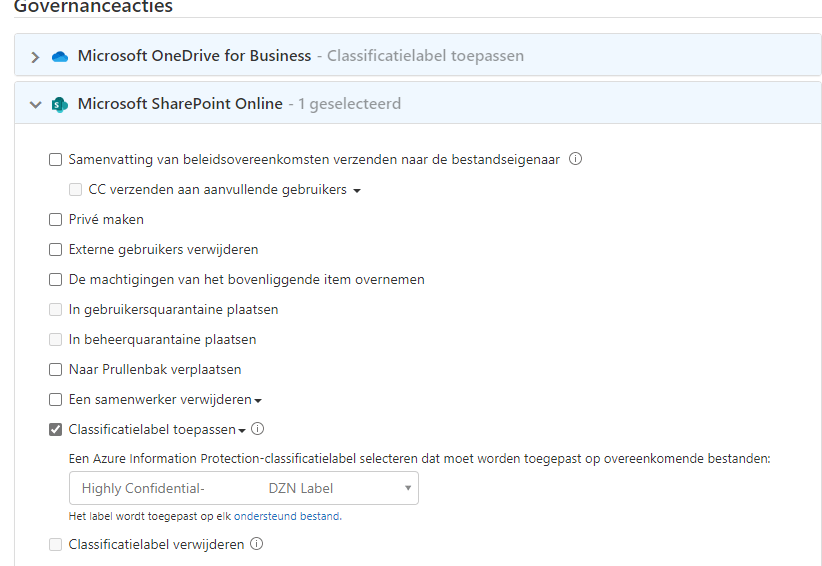Open the Highly Confidential DZN Label combo box
The image size is (822, 566).
coord(244,488)
